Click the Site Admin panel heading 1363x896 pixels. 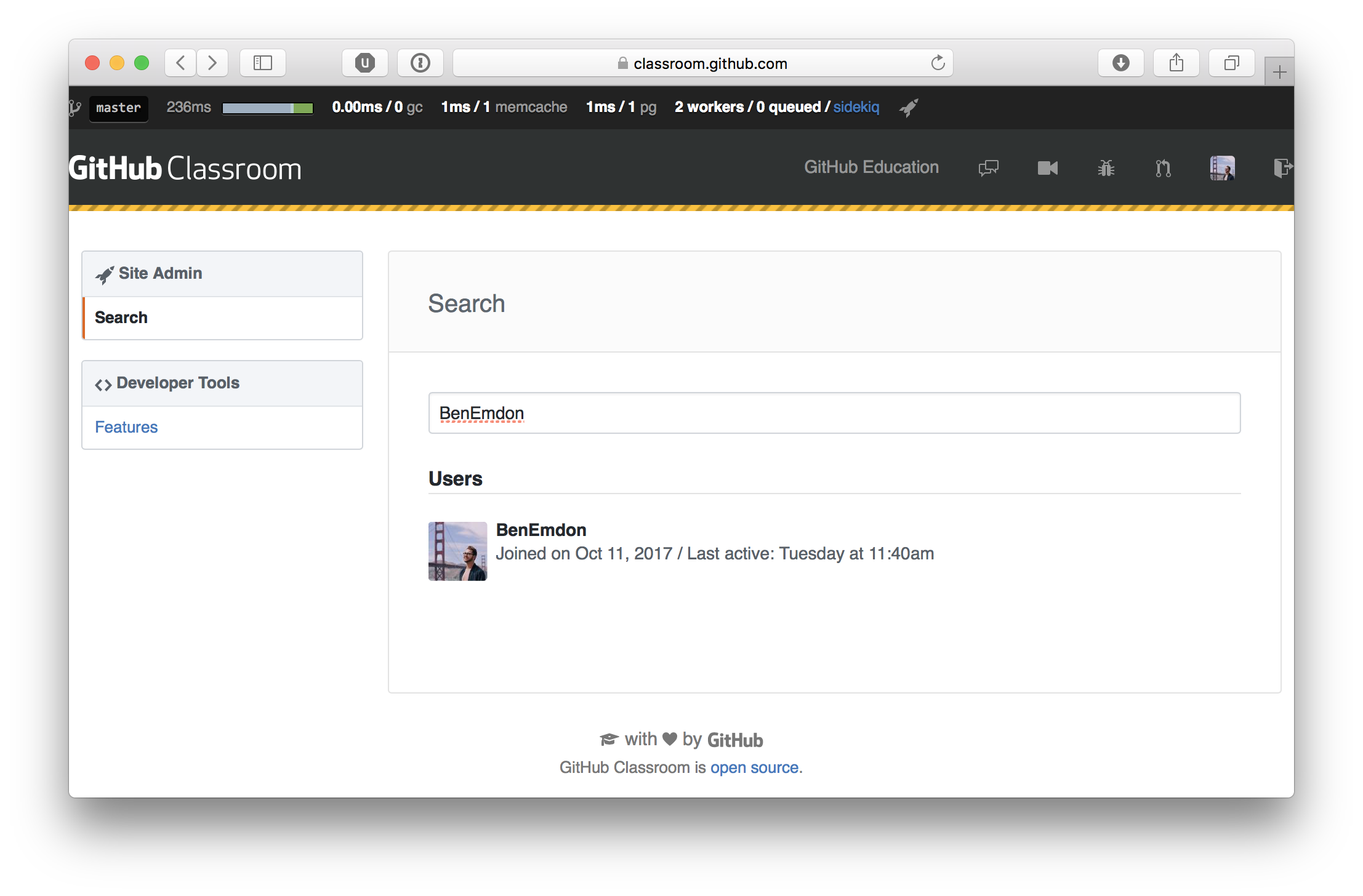(x=222, y=274)
